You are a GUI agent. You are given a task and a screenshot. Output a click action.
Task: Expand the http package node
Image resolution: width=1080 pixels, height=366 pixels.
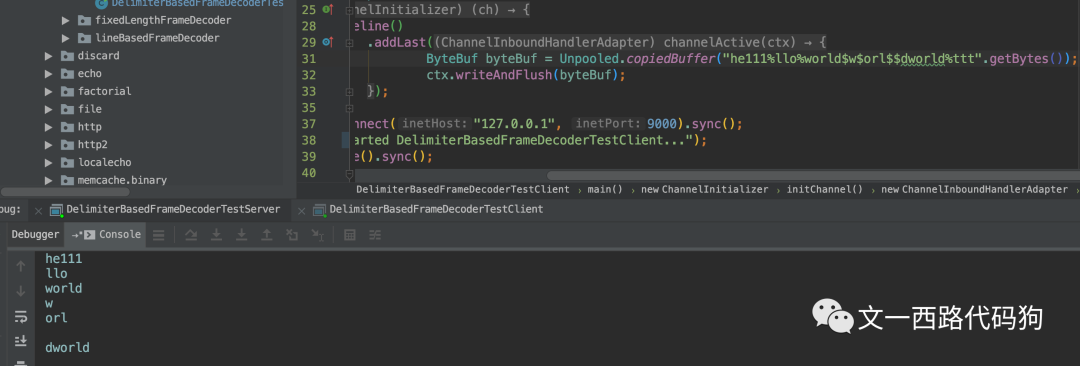(49, 127)
